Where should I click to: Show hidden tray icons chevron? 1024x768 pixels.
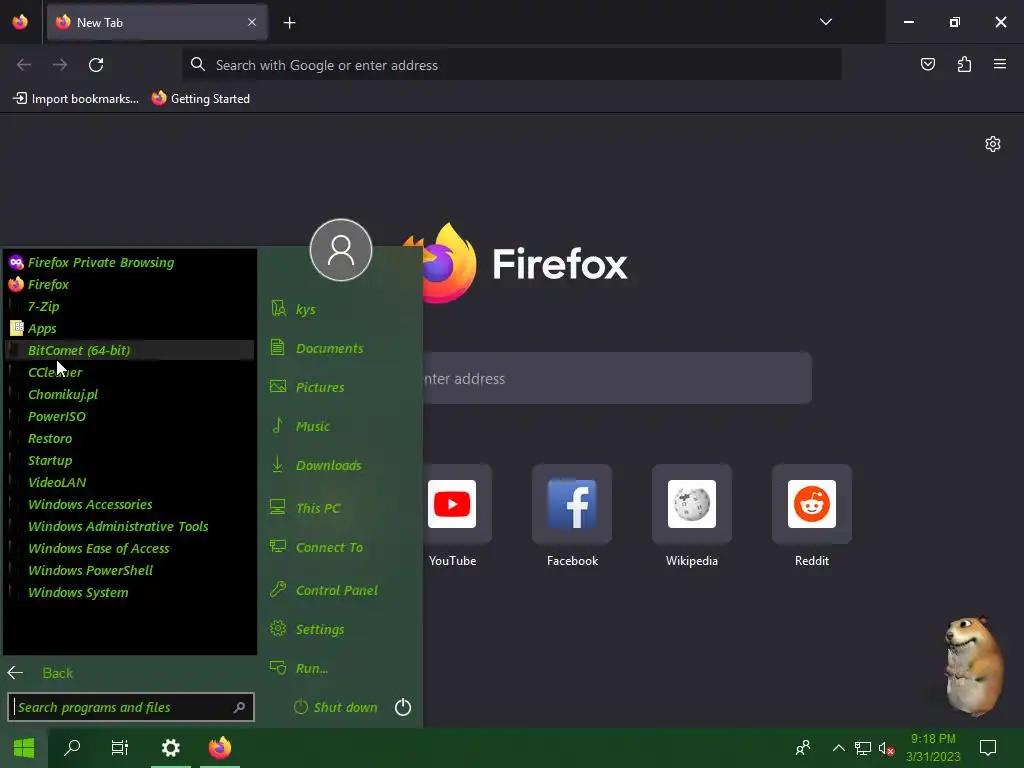tap(839, 748)
